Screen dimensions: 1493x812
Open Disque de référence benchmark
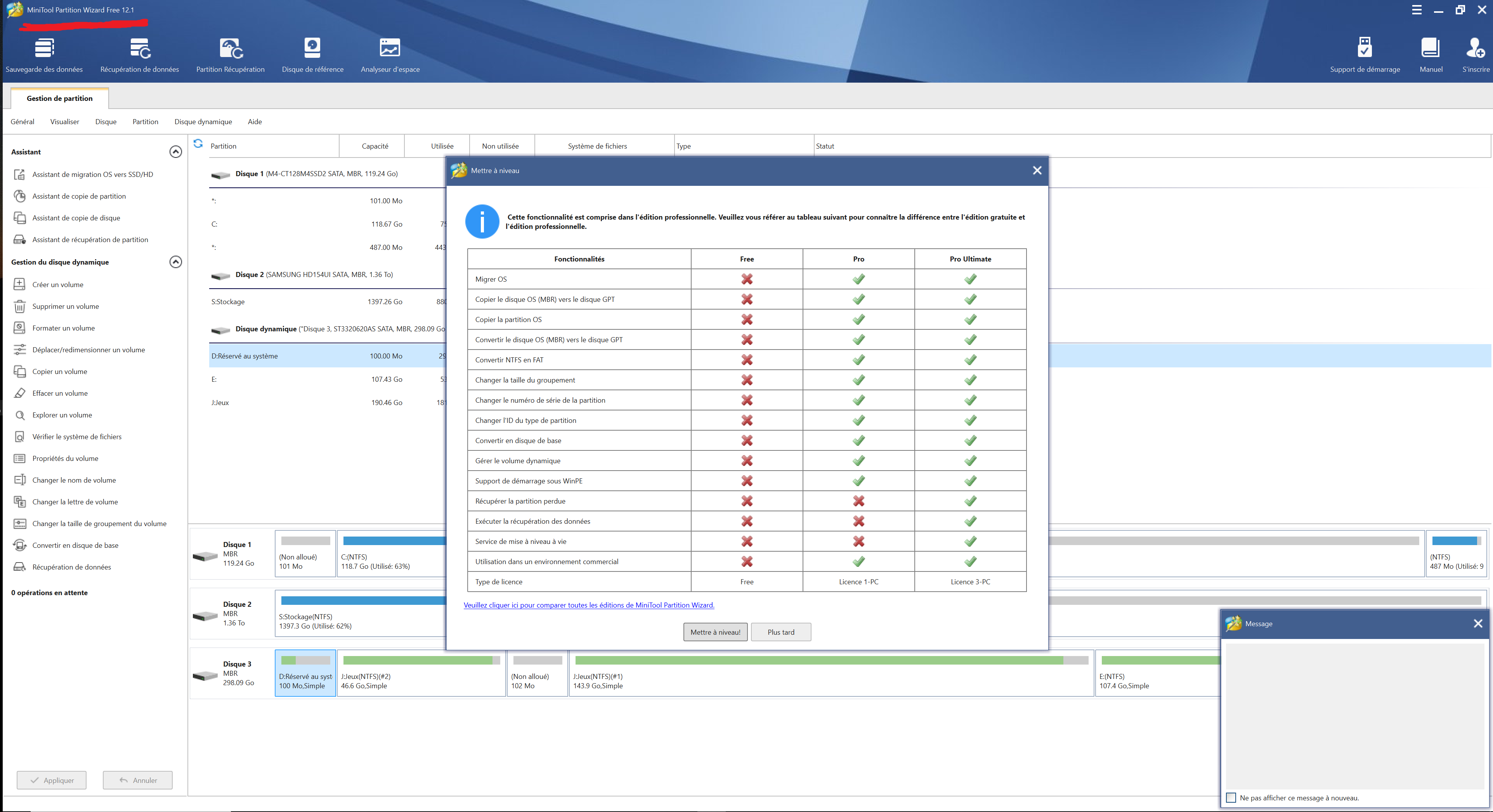312,55
